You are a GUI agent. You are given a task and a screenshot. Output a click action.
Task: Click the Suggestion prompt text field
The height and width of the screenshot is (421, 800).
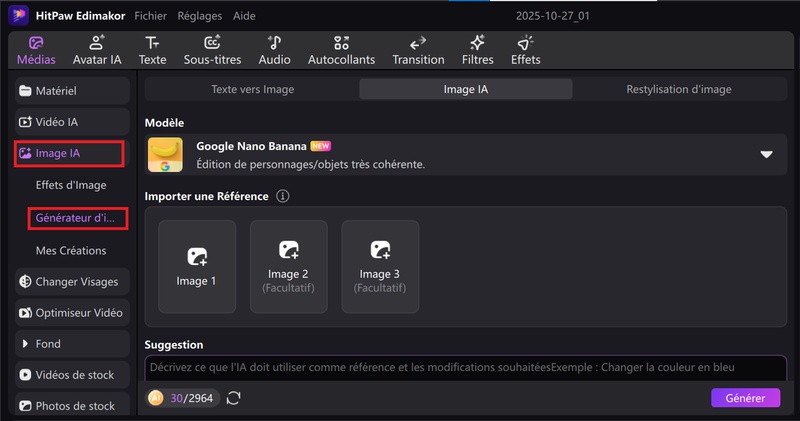point(466,368)
